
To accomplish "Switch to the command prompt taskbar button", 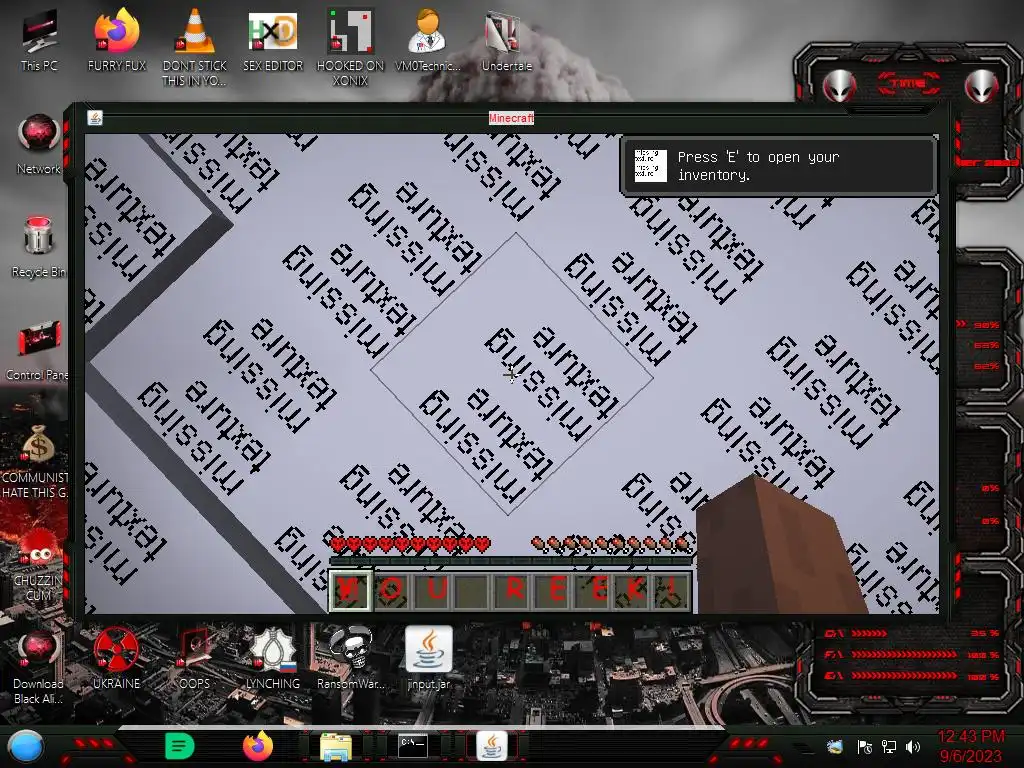I will click(x=413, y=746).
